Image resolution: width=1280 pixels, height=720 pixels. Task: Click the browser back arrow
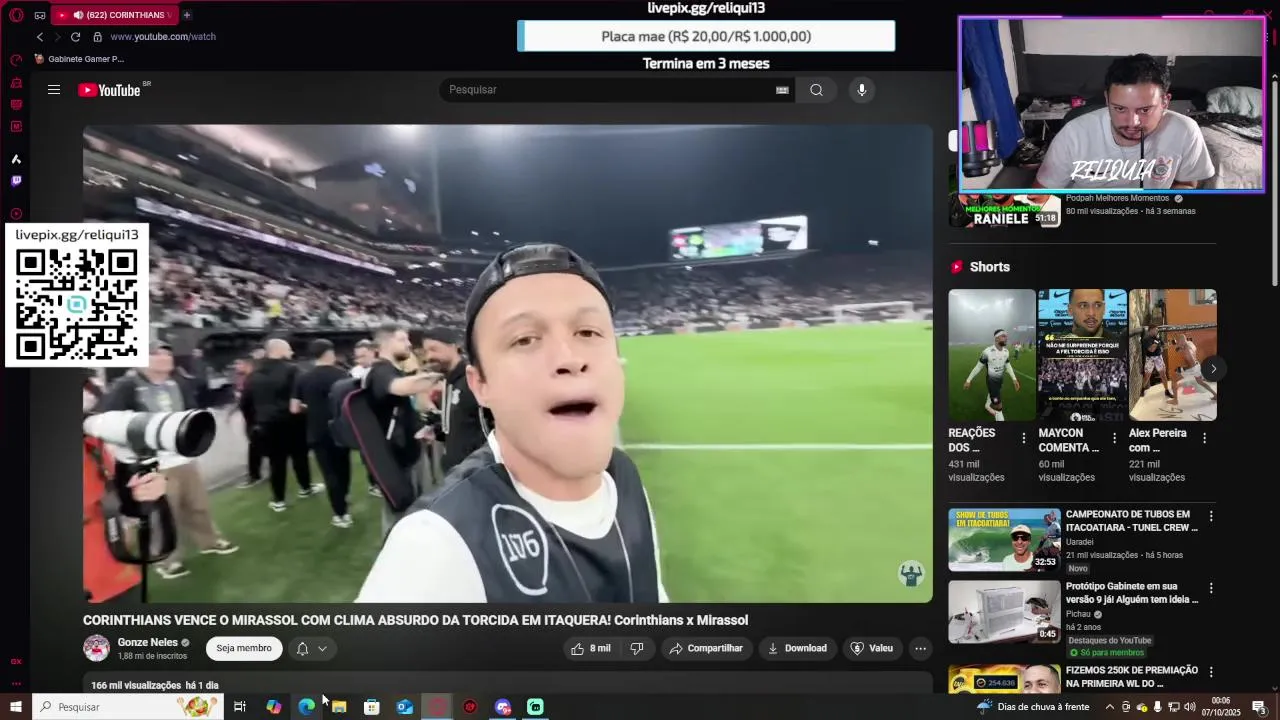[40, 37]
